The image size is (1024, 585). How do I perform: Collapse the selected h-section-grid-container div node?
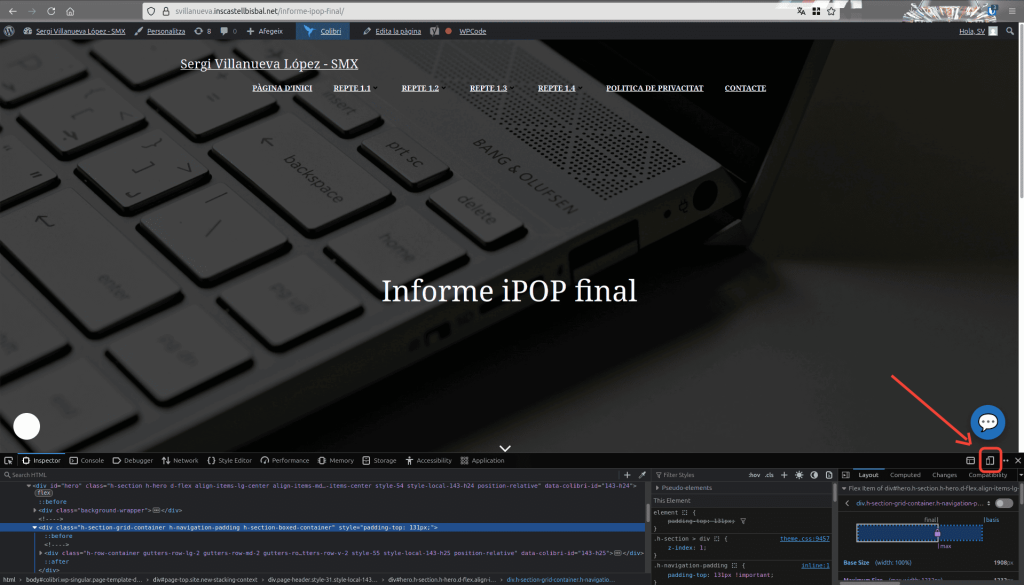tap(34, 527)
